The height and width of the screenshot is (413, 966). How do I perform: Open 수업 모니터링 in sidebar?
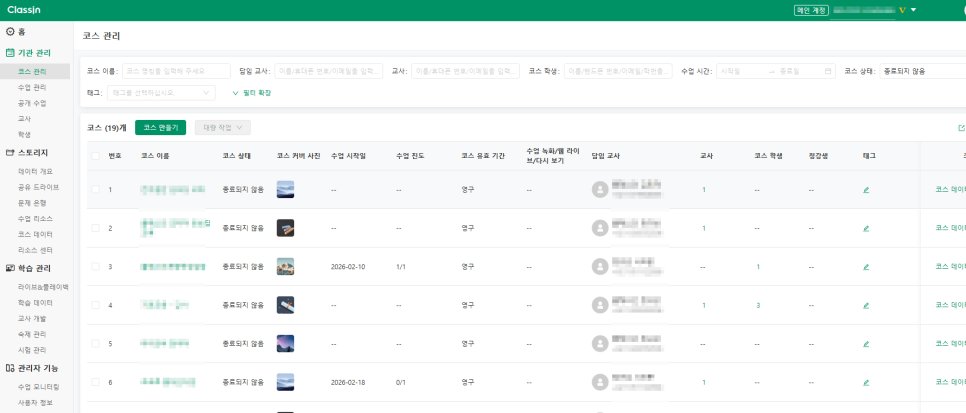tap(39, 387)
